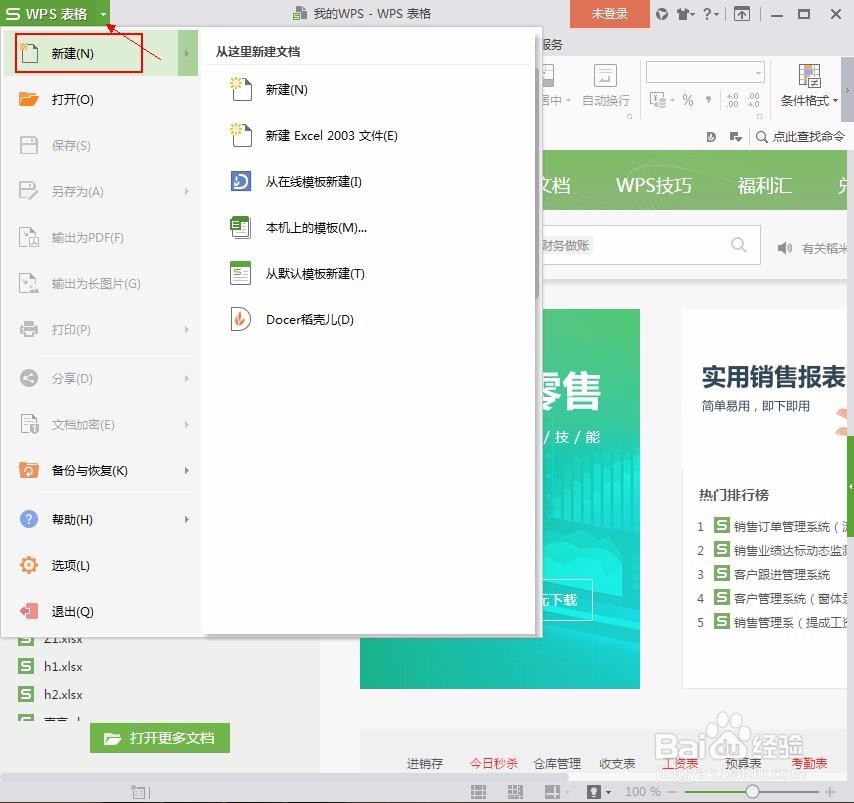
Task: Click the 另存为(A) icon
Action: pyautogui.click(x=29, y=191)
